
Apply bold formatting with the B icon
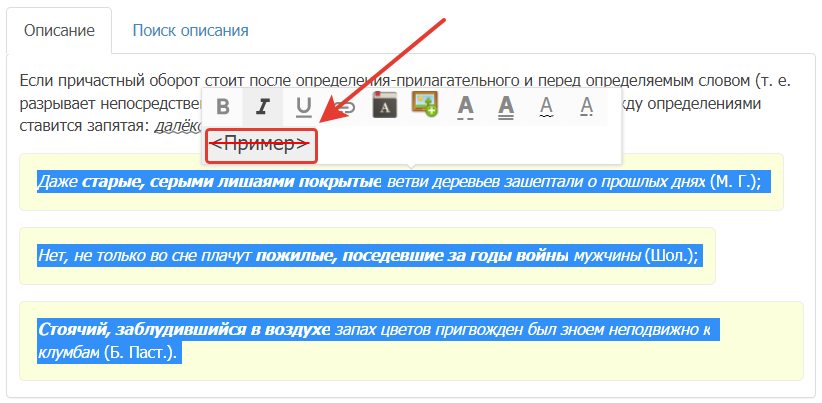[x=223, y=105]
